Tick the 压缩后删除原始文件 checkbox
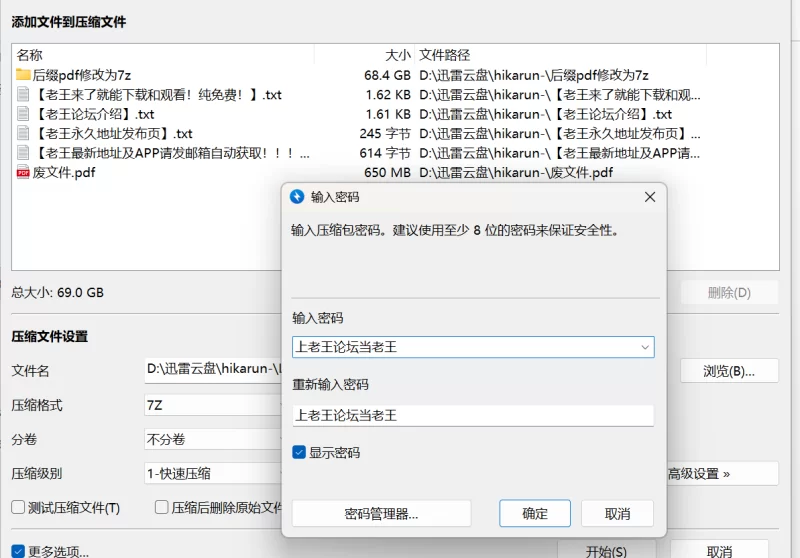Screen dimensions: 800x558 [x=162, y=507]
